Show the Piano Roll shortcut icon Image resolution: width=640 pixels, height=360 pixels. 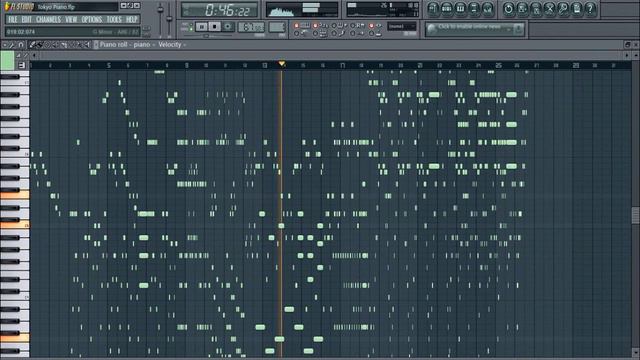click(460, 9)
